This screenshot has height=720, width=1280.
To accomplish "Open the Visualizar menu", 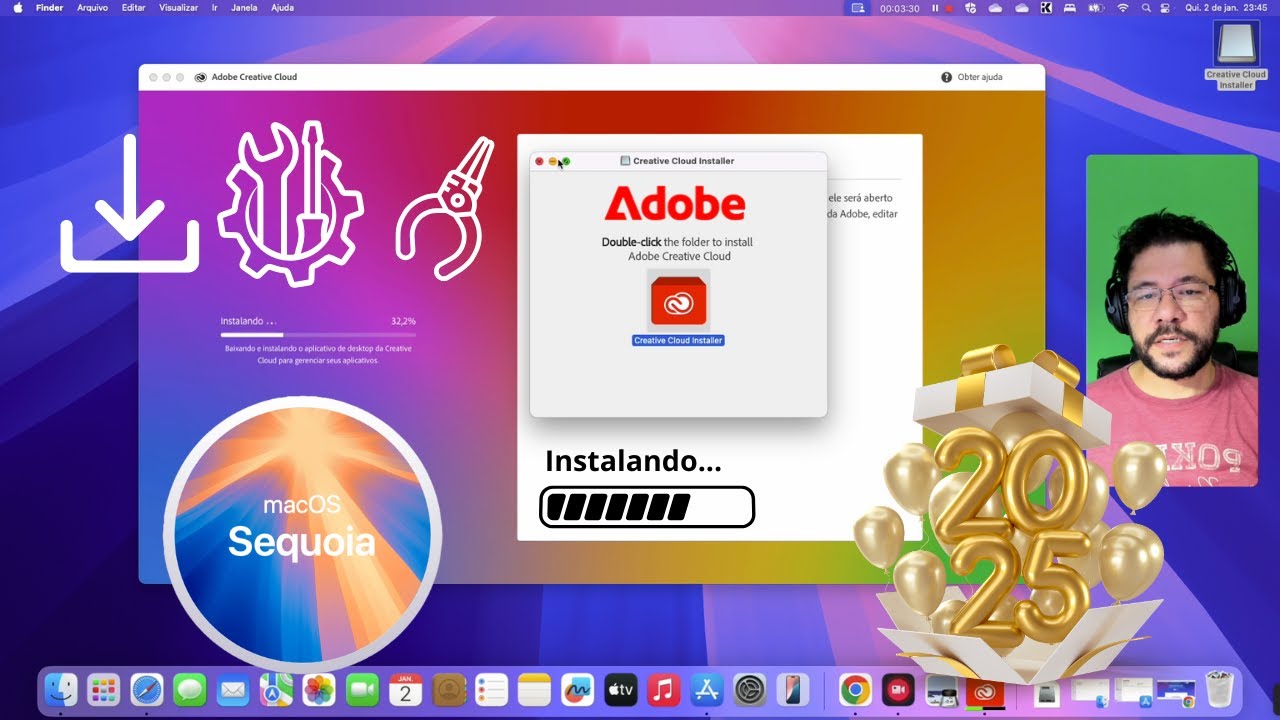I will pos(178,7).
